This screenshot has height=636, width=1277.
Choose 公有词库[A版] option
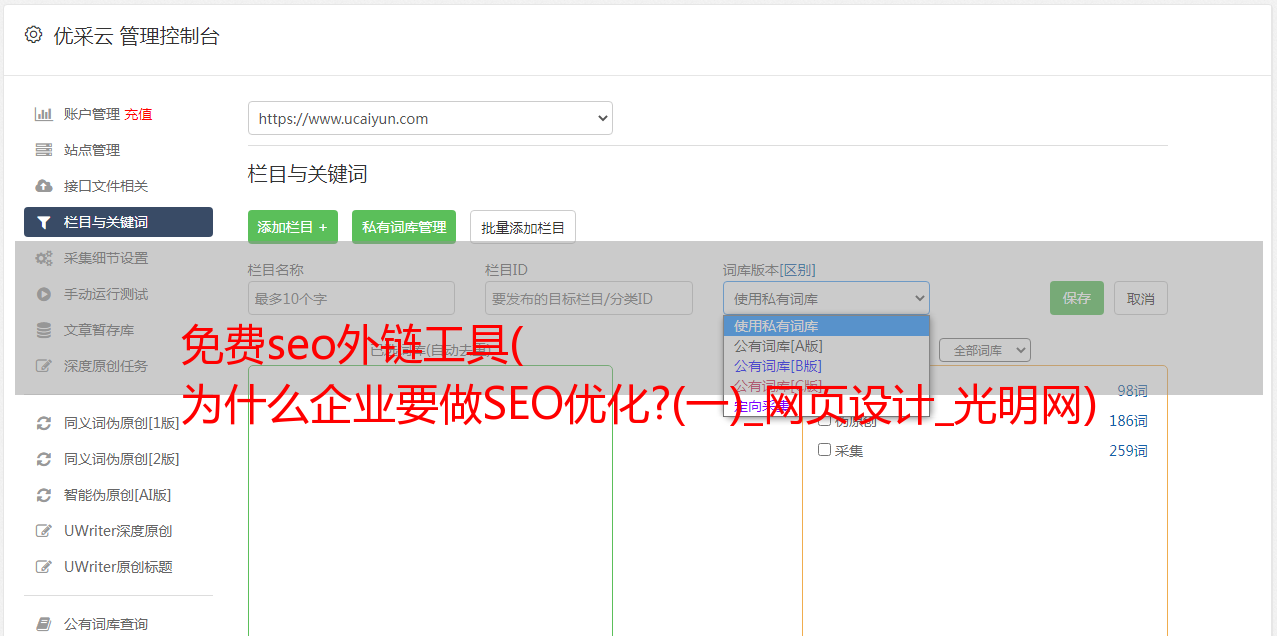[826, 346]
